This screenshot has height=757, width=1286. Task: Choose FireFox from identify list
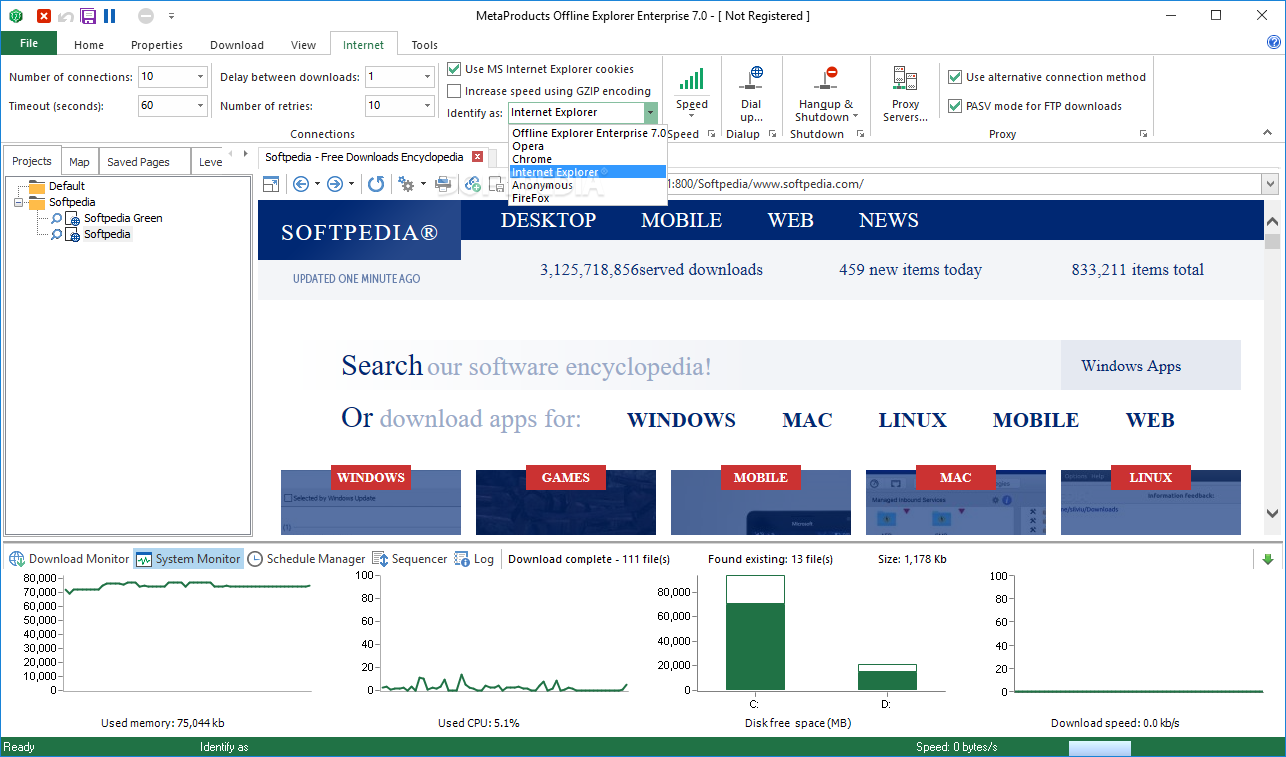click(x=587, y=198)
